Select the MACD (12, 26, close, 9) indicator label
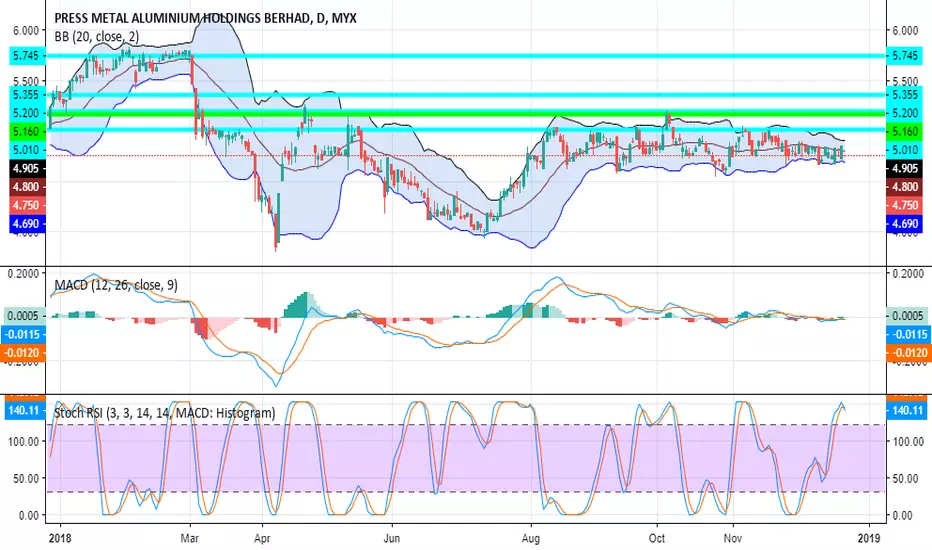 (x=116, y=285)
